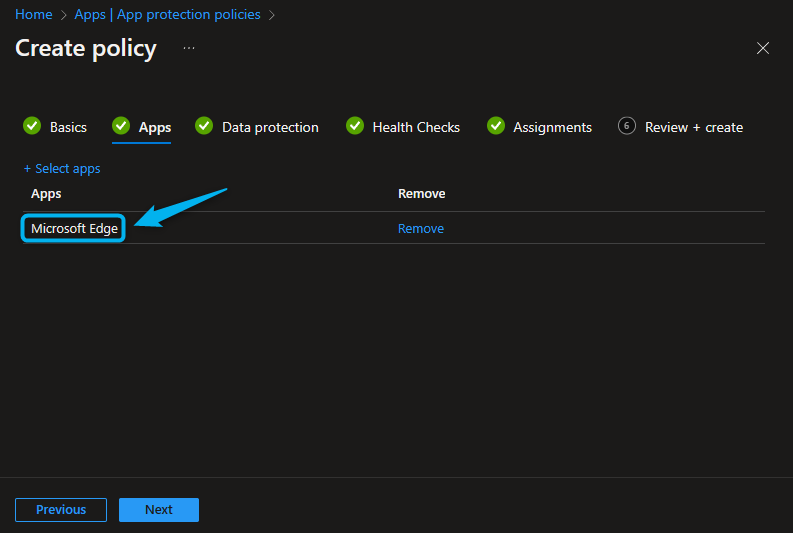The height and width of the screenshot is (533, 793).
Task: Open the Health Checks tab
Action: [416, 127]
